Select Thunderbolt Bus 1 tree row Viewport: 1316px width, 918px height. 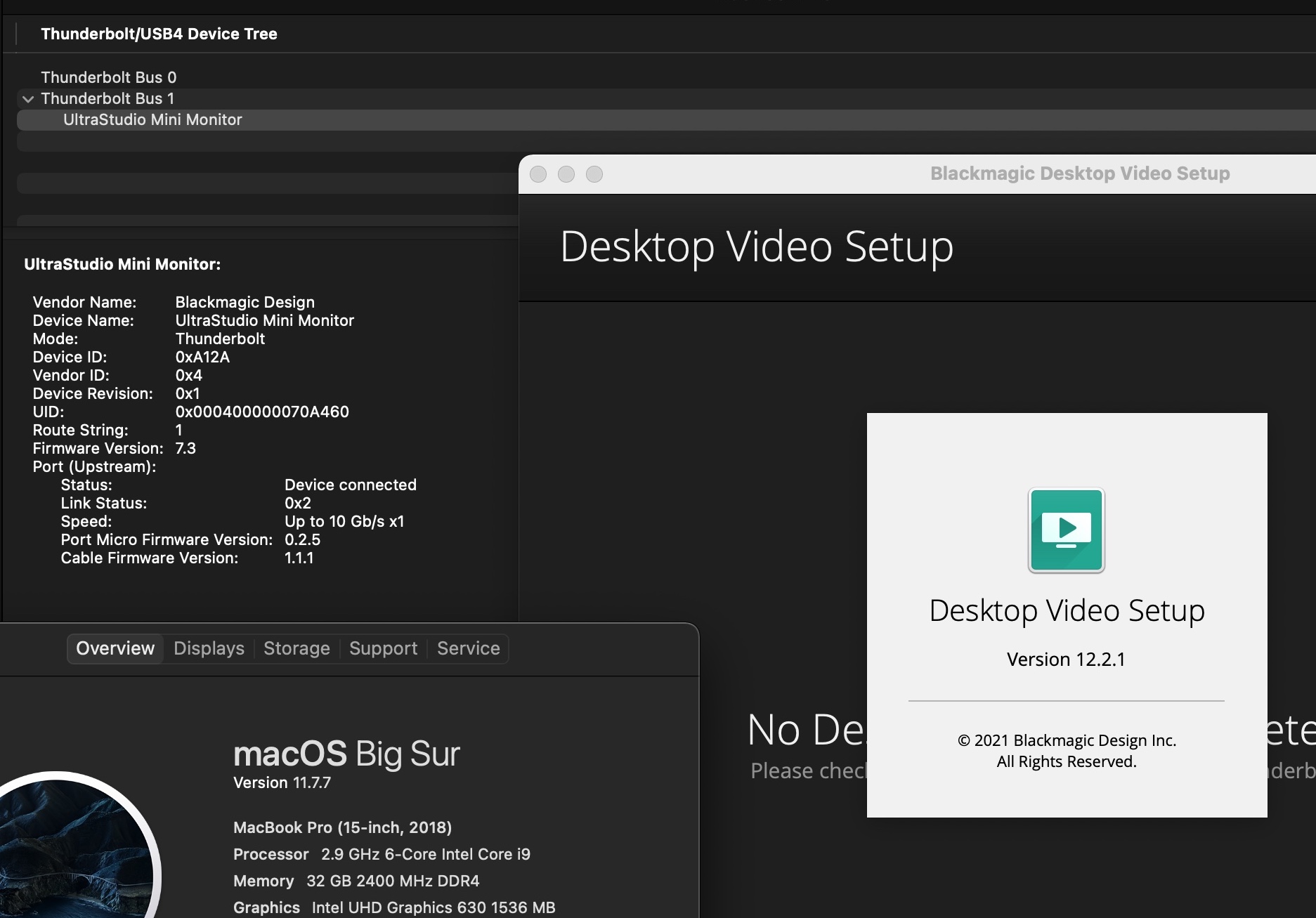(x=666, y=98)
